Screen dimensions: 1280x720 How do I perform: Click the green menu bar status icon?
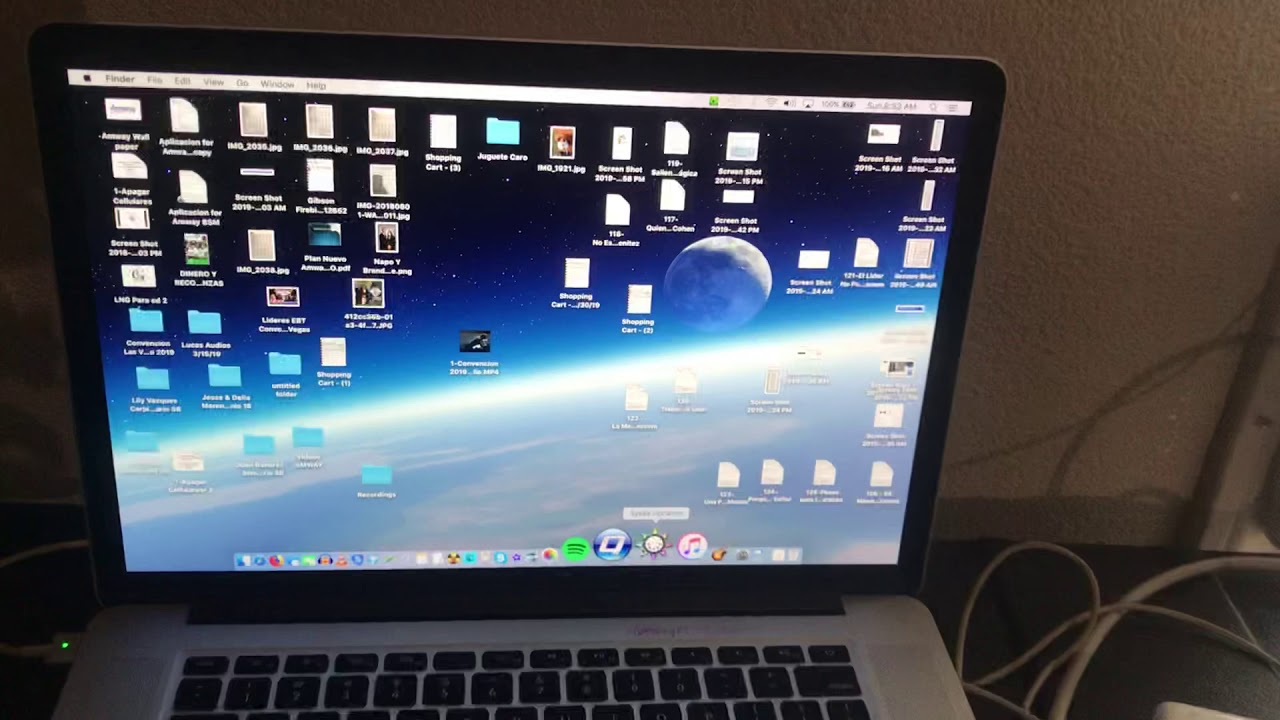[x=714, y=101]
